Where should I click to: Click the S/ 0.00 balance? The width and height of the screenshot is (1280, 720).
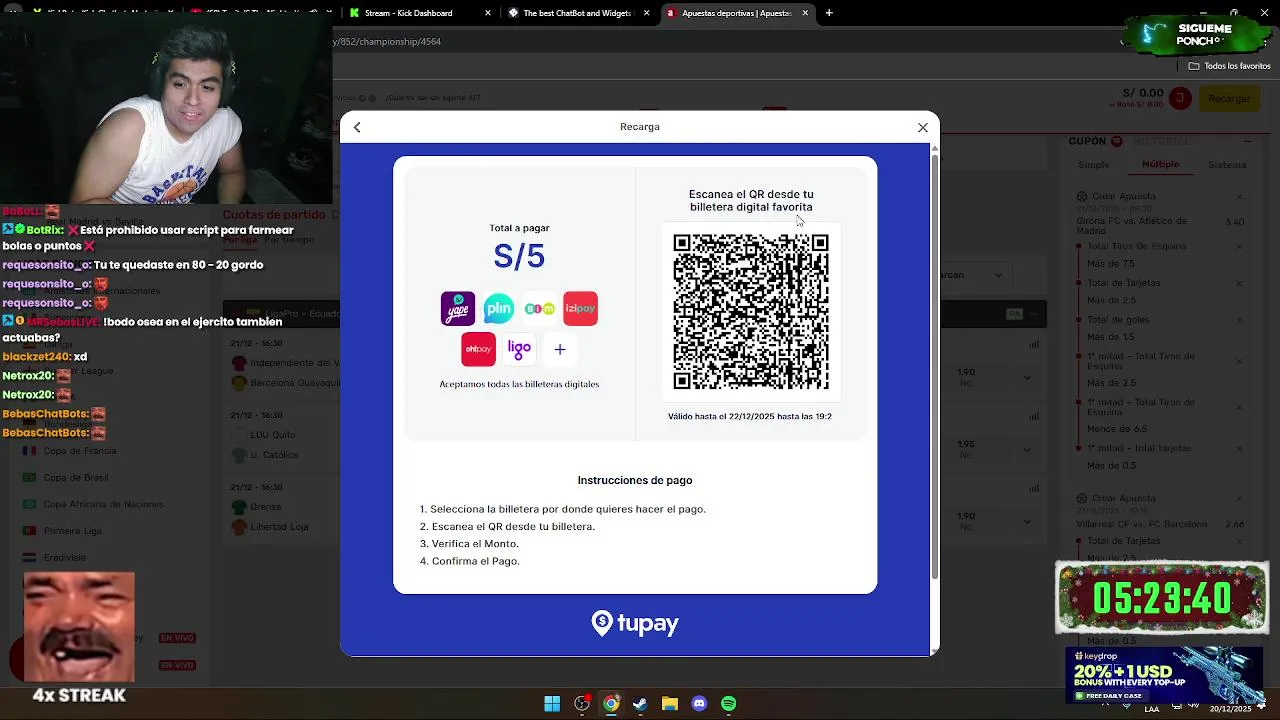pos(1143,93)
